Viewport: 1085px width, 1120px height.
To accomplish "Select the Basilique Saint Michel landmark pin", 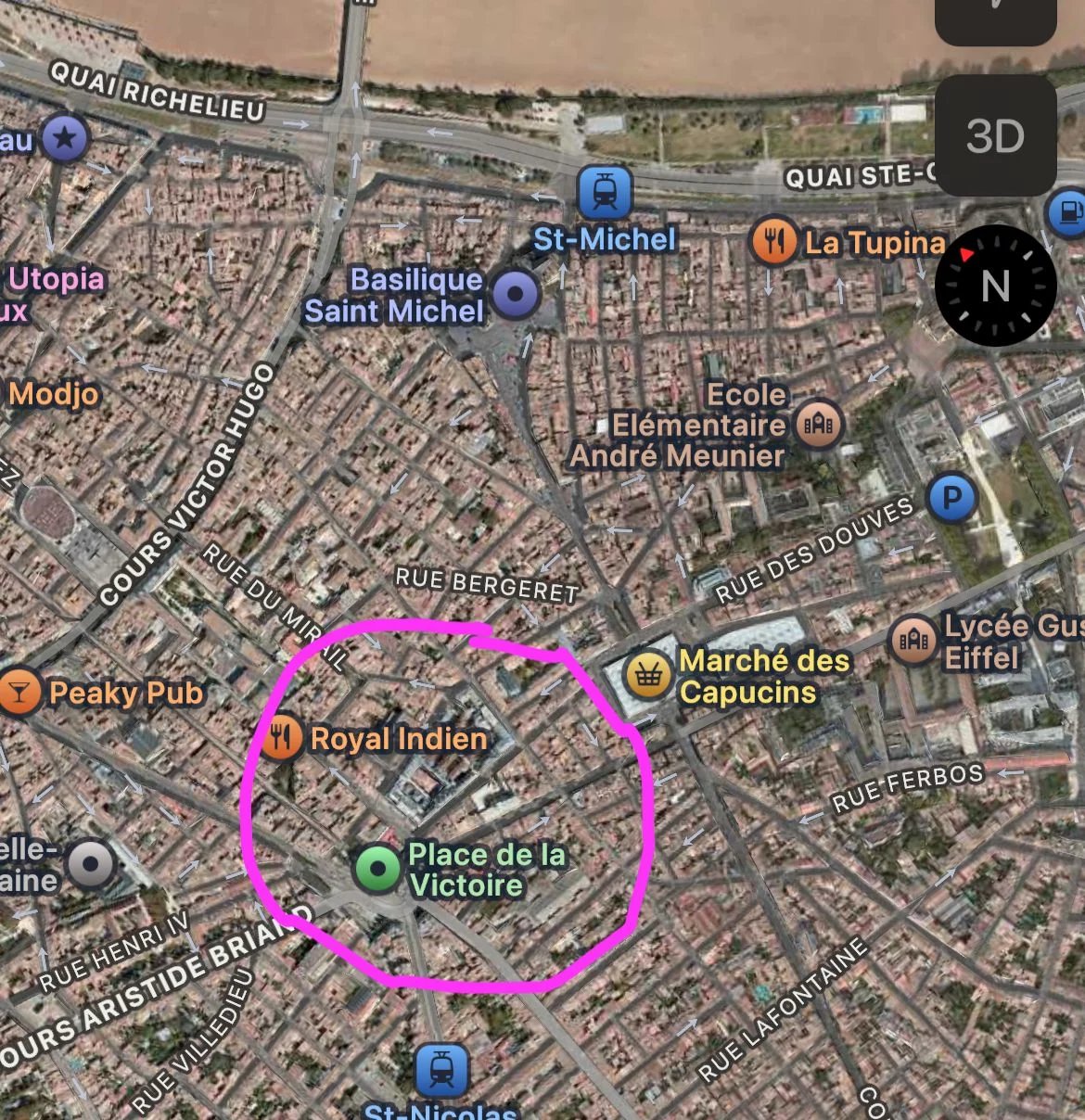I will pyautogui.click(x=516, y=294).
